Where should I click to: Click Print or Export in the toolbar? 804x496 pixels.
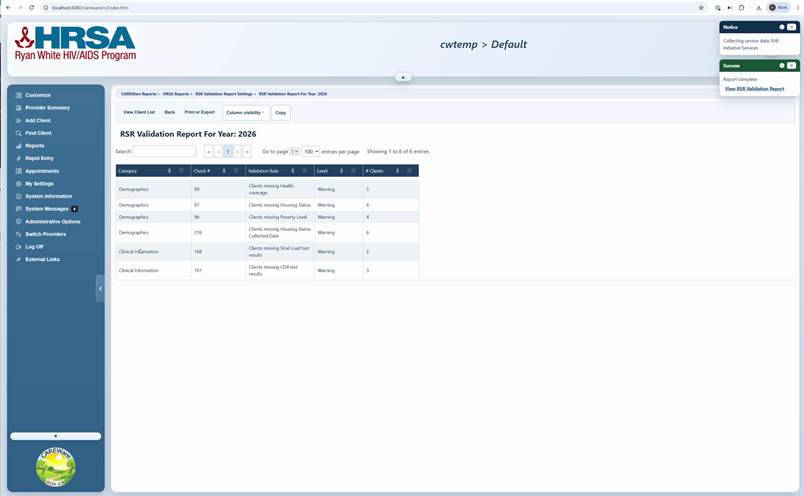click(199, 112)
